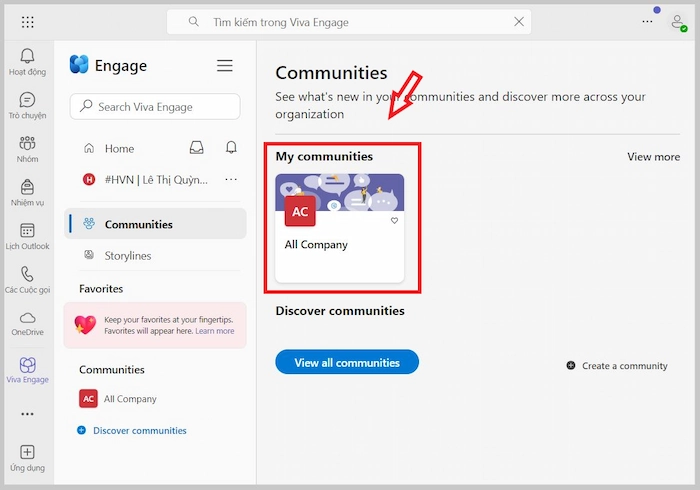This screenshot has height=490, width=700.
Task: Open Trò chuyện chat in Teams rail
Action: [27, 106]
